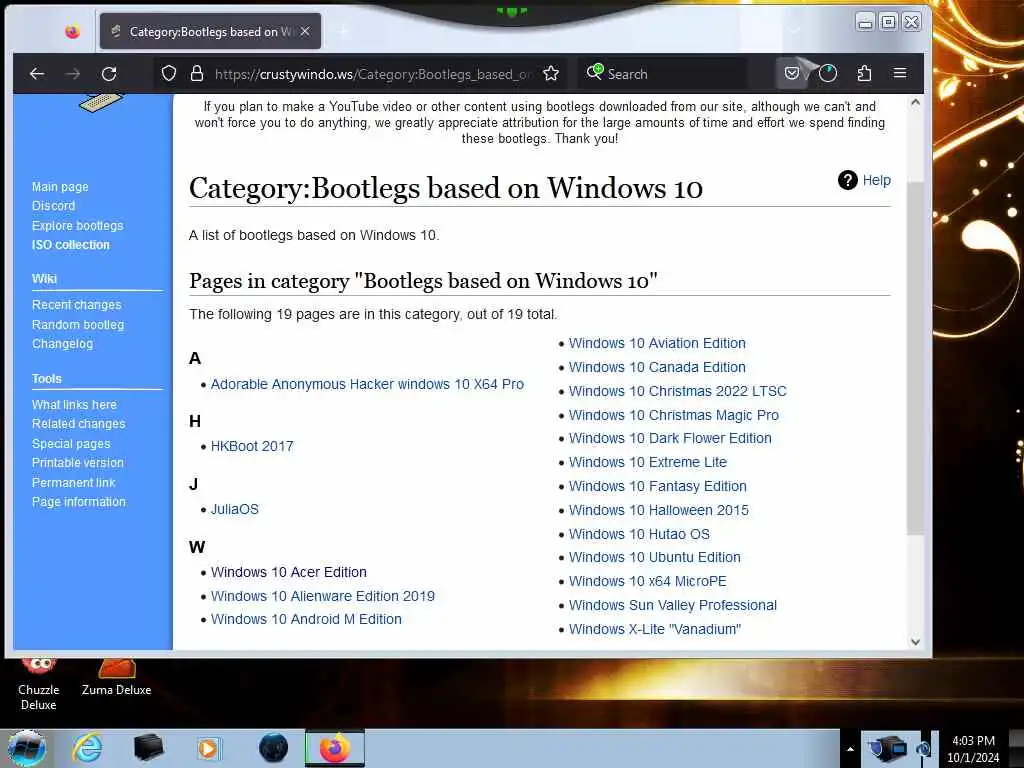Viewport: 1024px width, 768px height.
Task: Open Special pages link
Action: (71, 443)
